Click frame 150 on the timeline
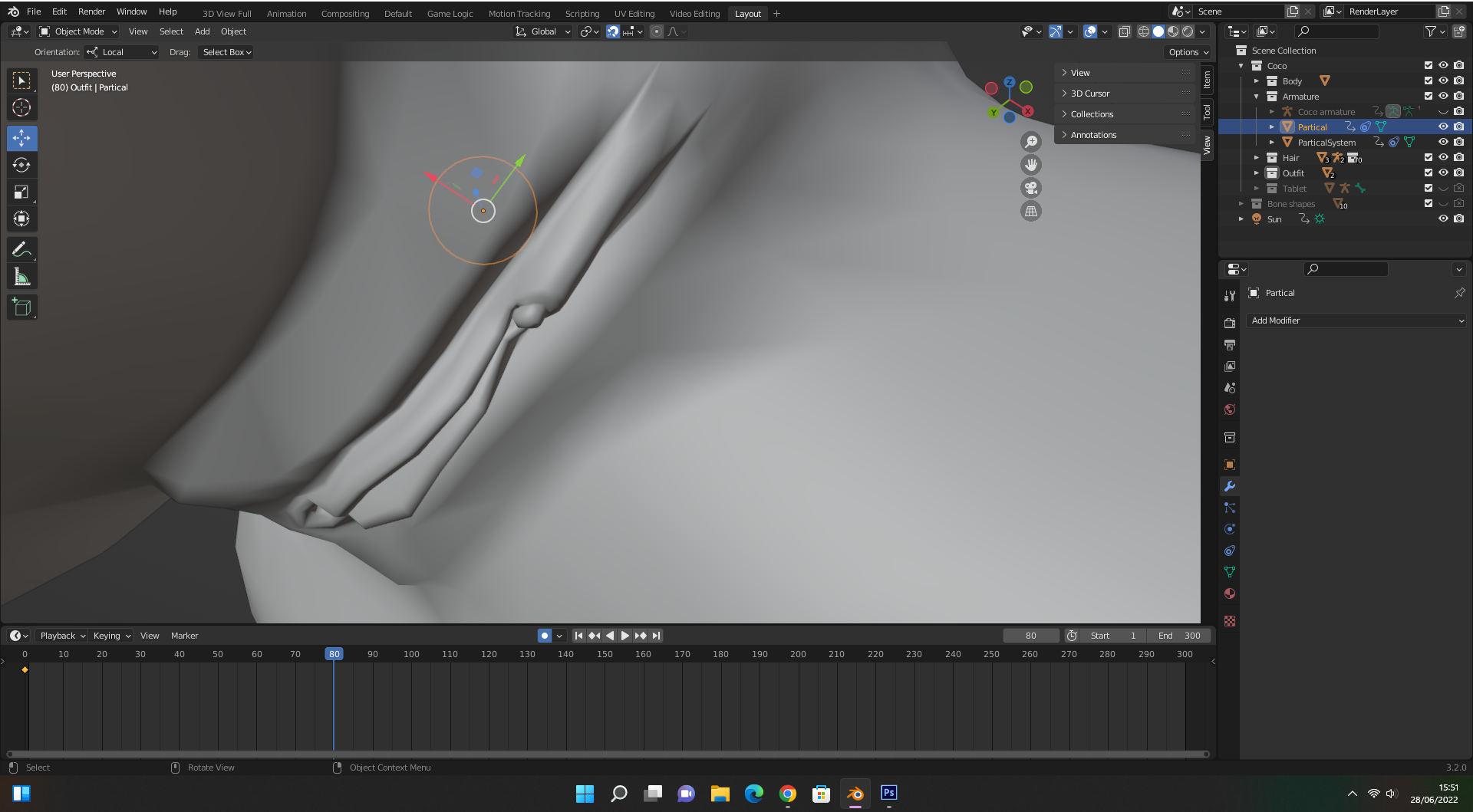The height and width of the screenshot is (812, 1473). coord(605,654)
